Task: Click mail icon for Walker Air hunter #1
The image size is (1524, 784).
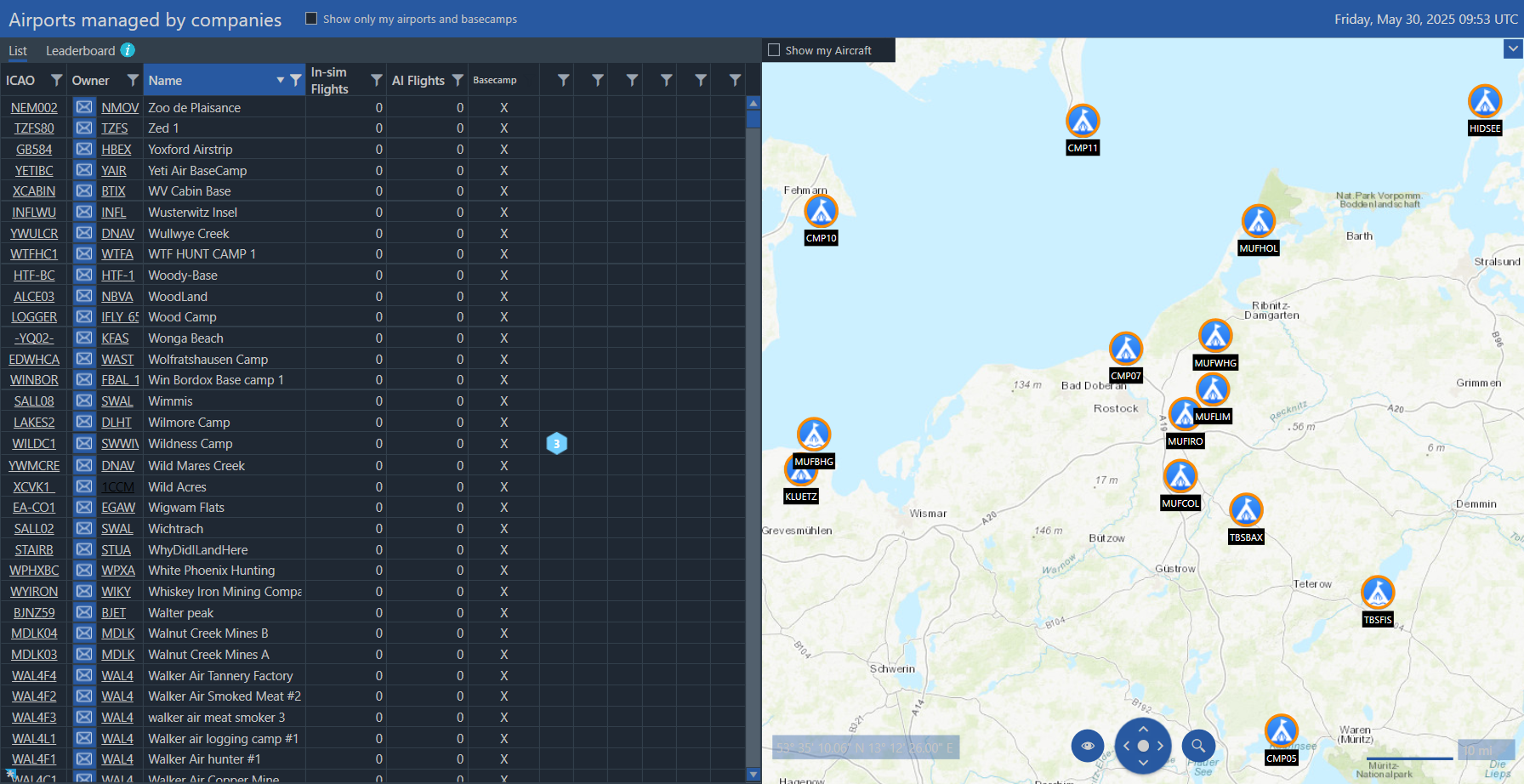Action: click(83, 758)
